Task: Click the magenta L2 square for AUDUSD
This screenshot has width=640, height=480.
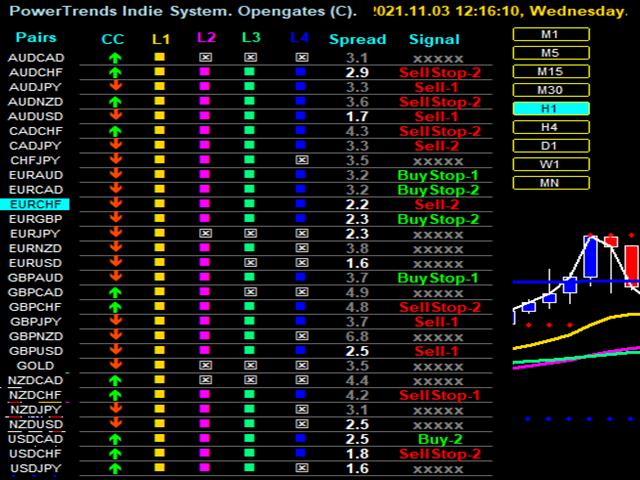Action: pyautogui.click(x=204, y=116)
